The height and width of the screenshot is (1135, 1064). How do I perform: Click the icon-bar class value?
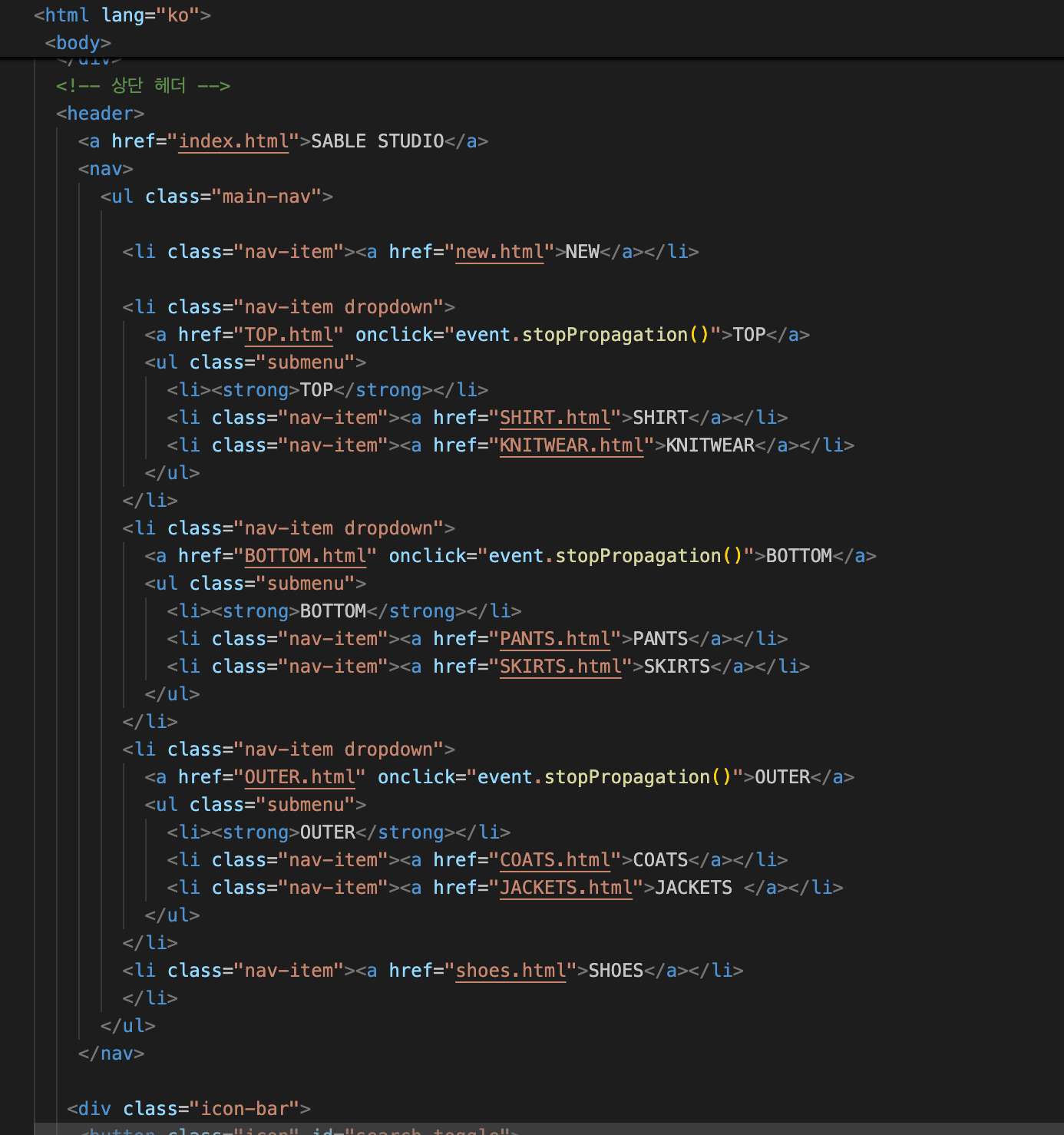click(244, 1109)
